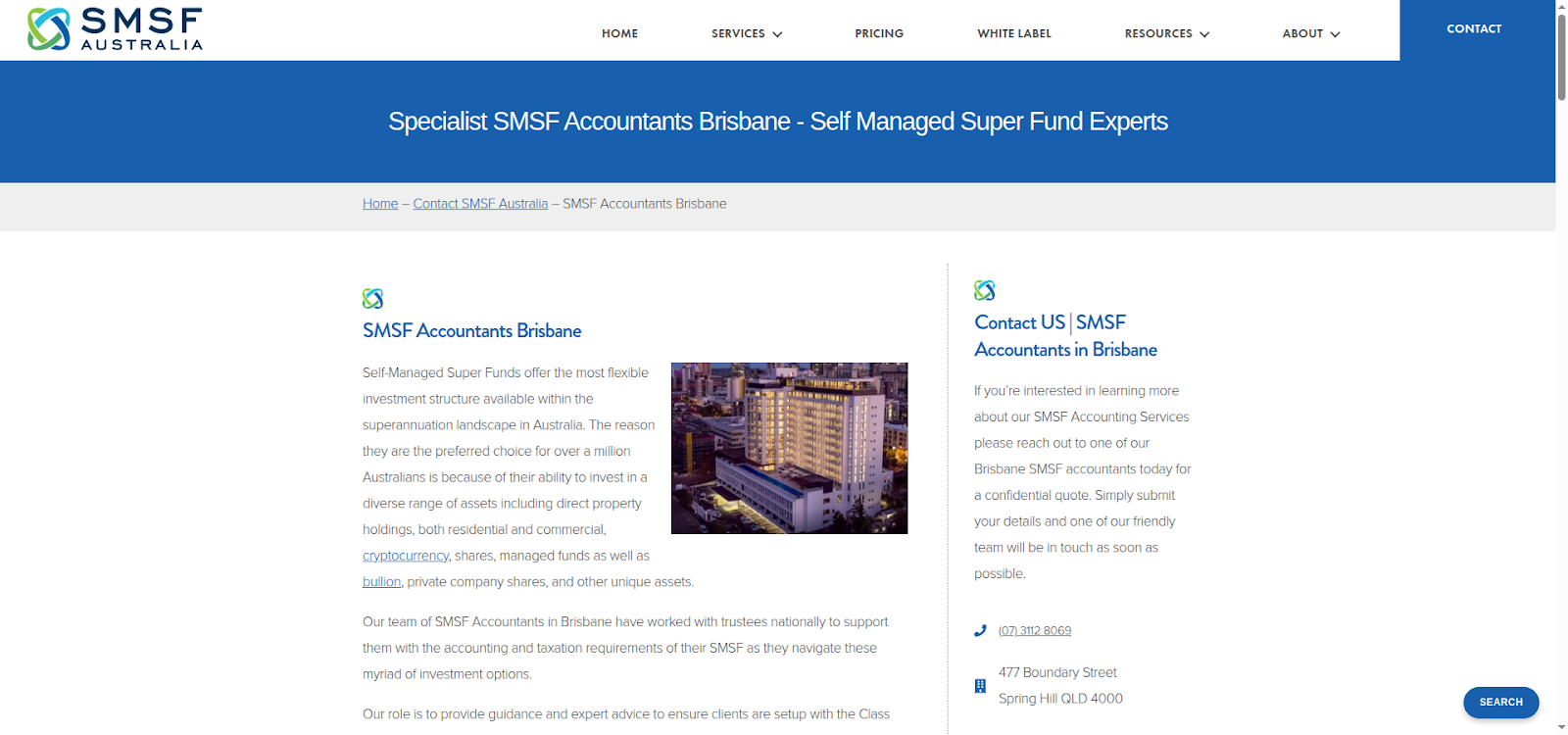Call the (07) 3112 8069 phone link

click(x=1035, y=631)
